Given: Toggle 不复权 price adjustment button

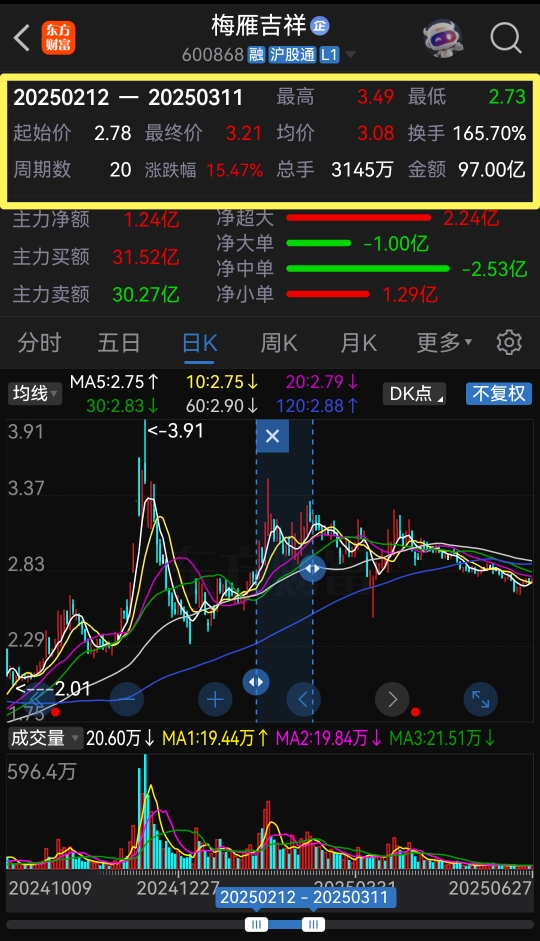Looking at the screenshot, I should tap(499, 394).
